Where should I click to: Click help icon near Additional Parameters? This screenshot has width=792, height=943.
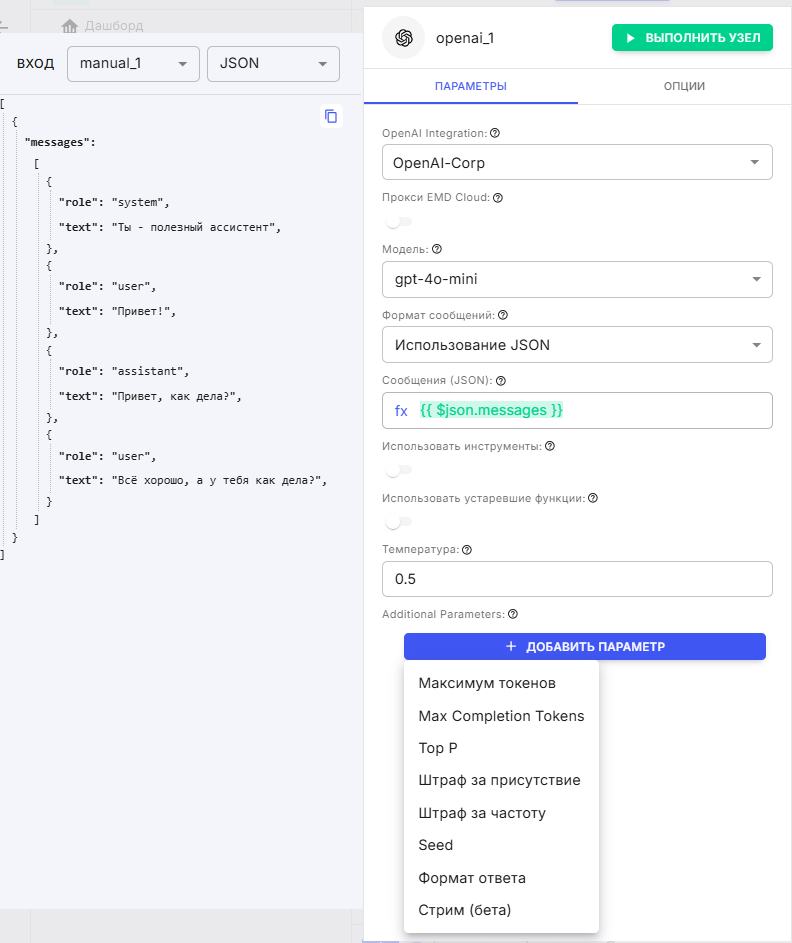[513, 614]
